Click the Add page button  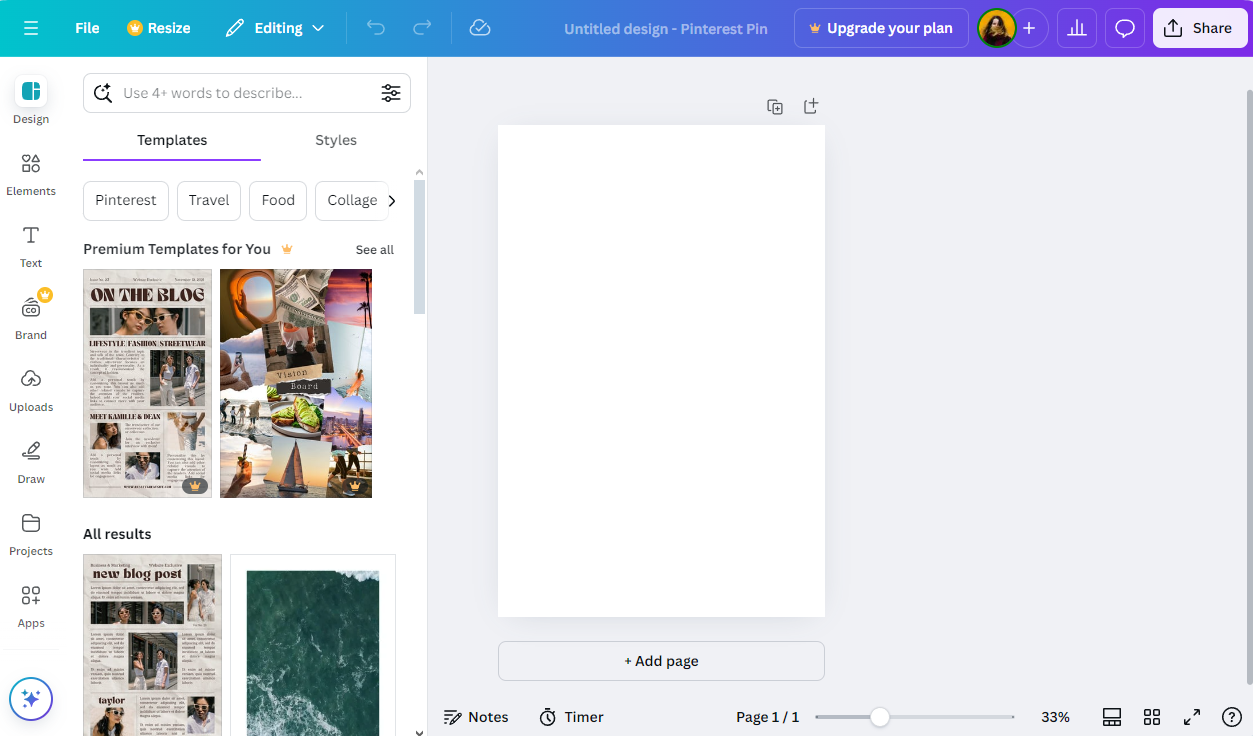(x=661, y=661)
